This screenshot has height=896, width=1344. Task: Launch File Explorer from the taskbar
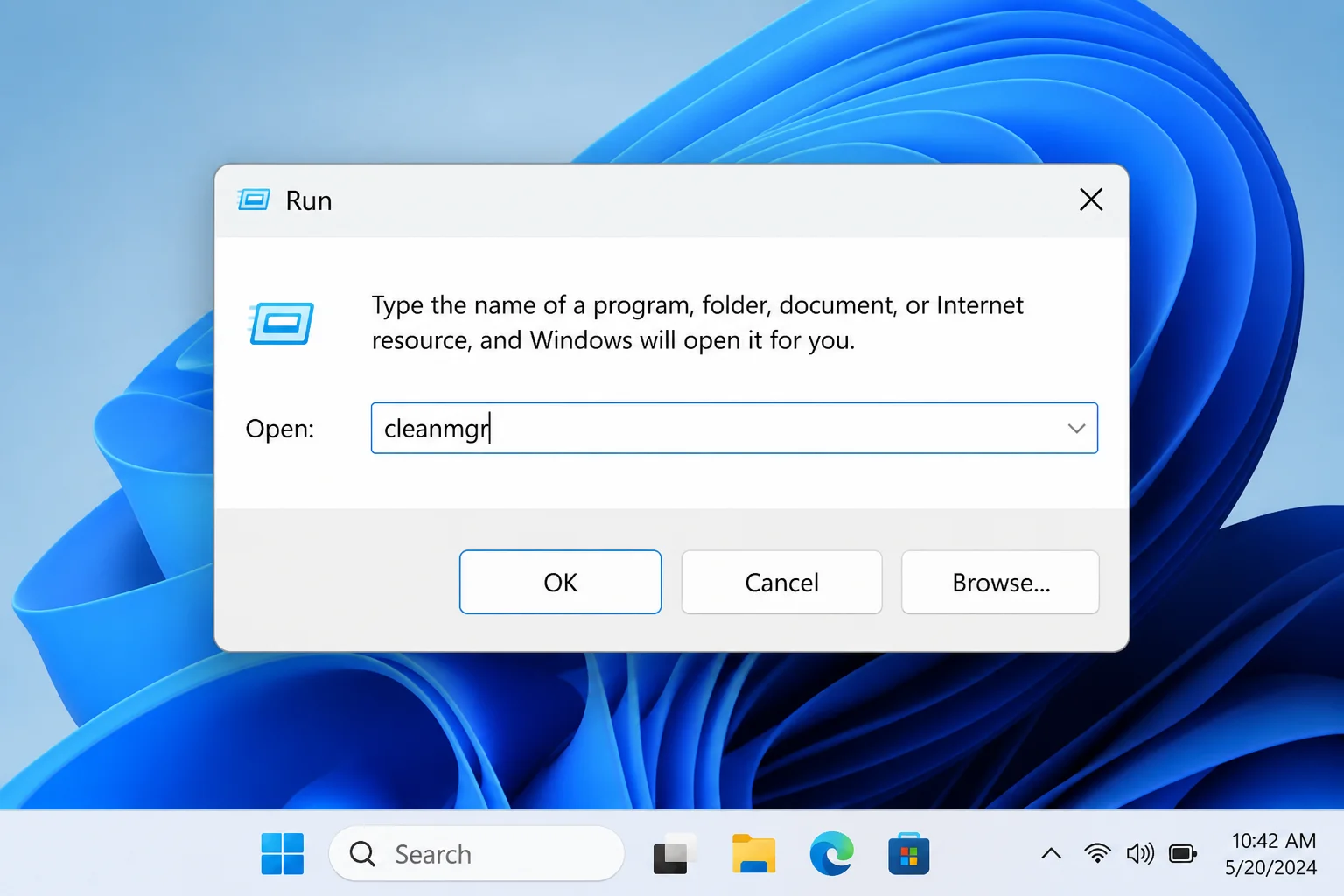[x=753, y=853]
